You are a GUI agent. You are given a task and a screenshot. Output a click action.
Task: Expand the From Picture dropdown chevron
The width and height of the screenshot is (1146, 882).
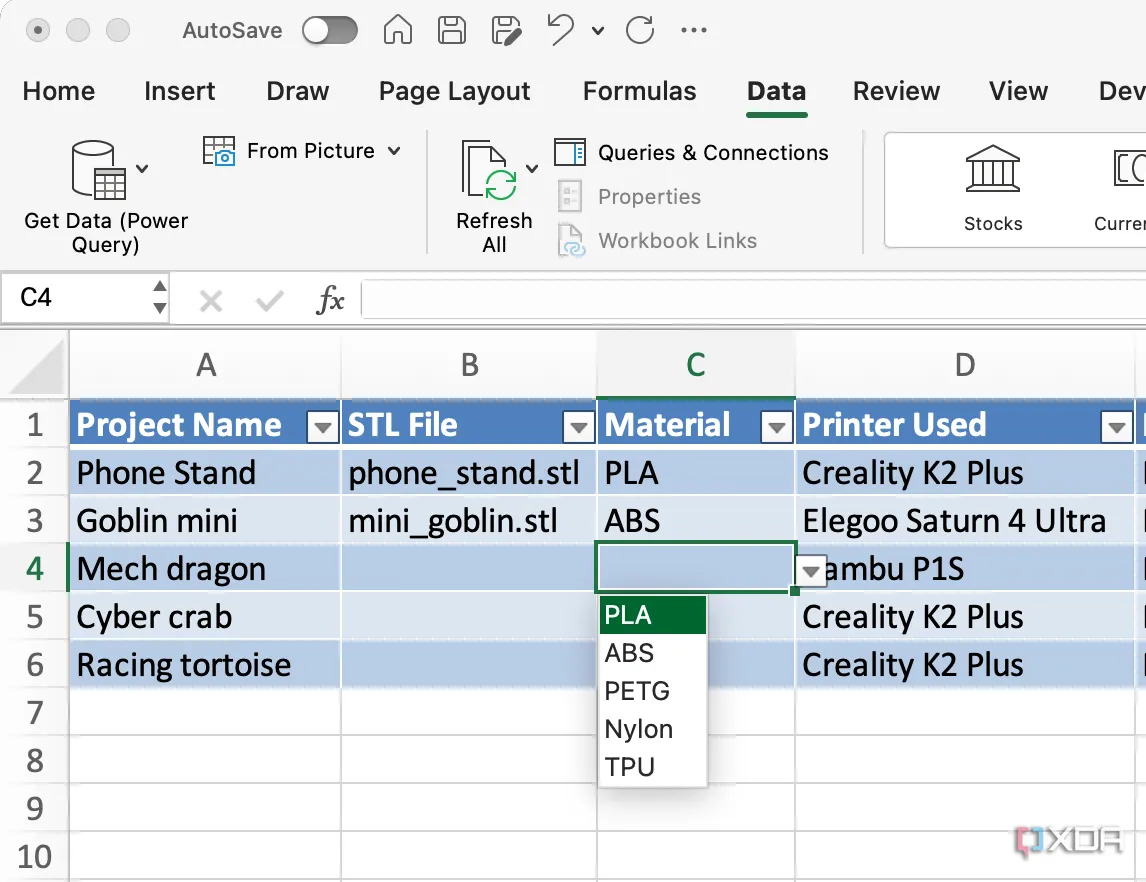pyautogui.click(x=394, y=151)
